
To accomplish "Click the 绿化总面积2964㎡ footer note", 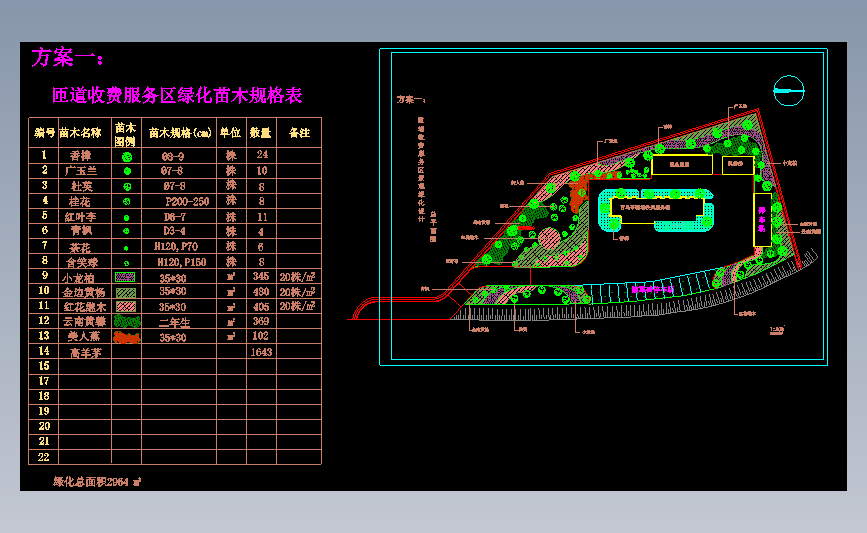I will [97, 482].
